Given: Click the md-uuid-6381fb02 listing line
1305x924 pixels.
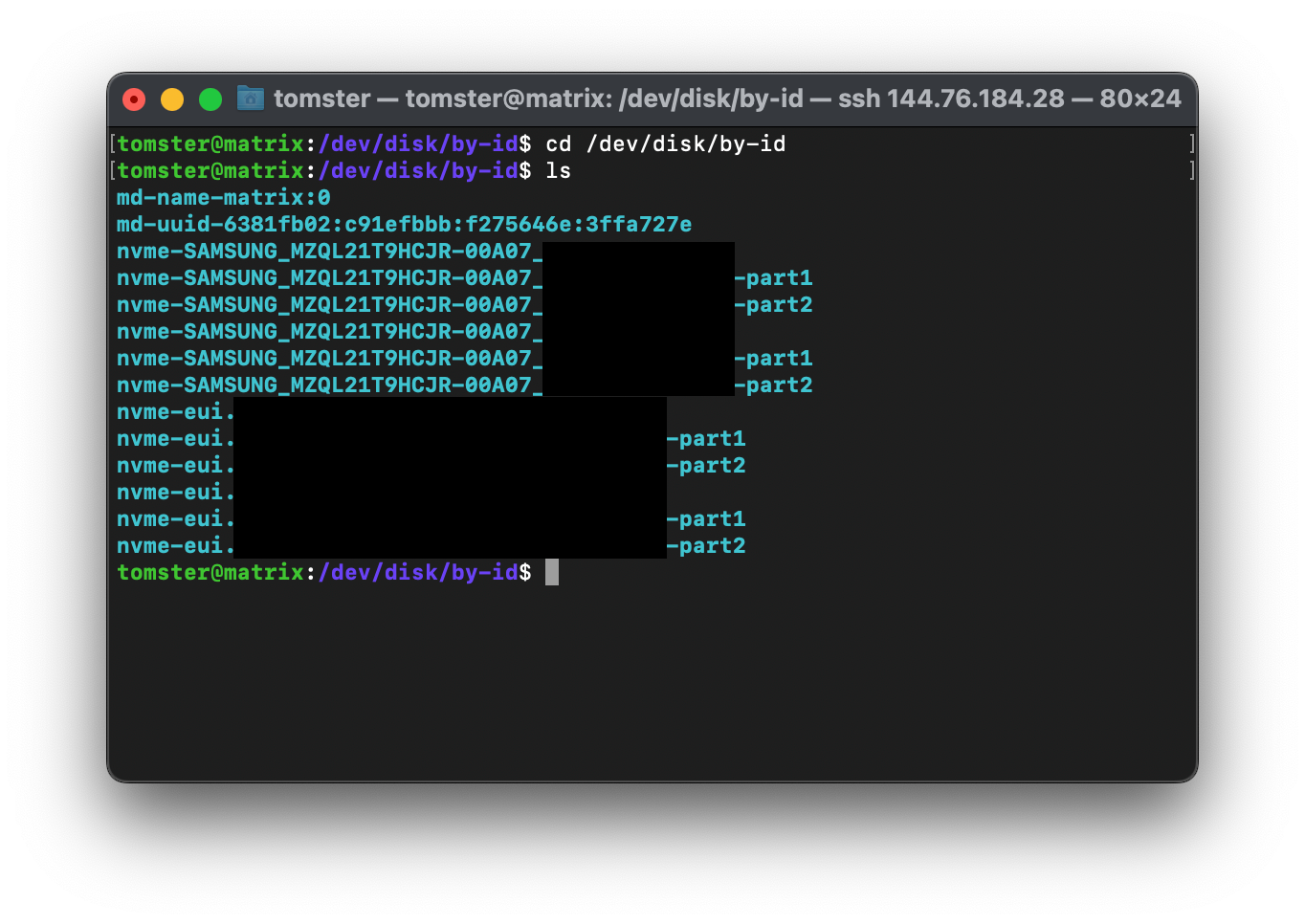Looking at the screenshot, I should 404,225.
